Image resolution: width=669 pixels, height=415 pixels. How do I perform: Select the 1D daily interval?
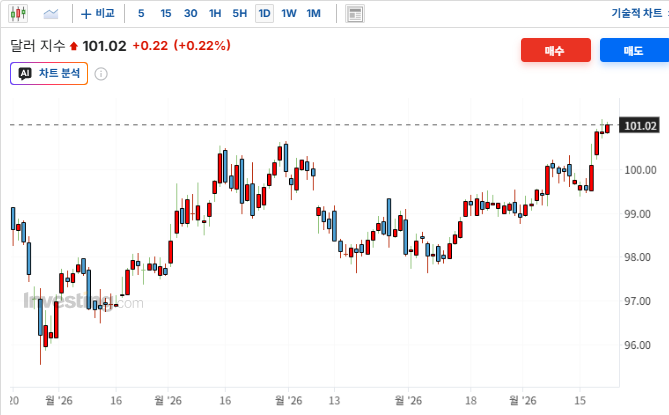[265, 14]
